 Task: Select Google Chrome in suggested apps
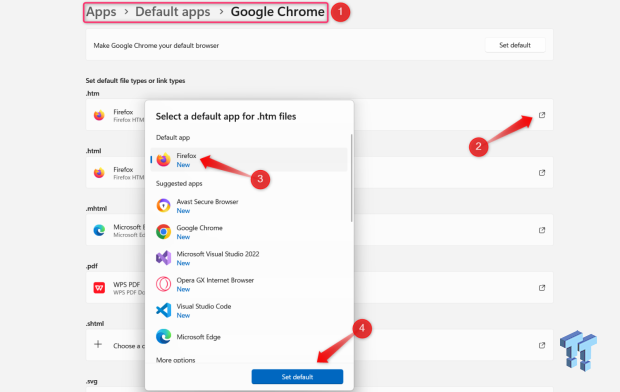pyautogui.click(x=249, y=232)
